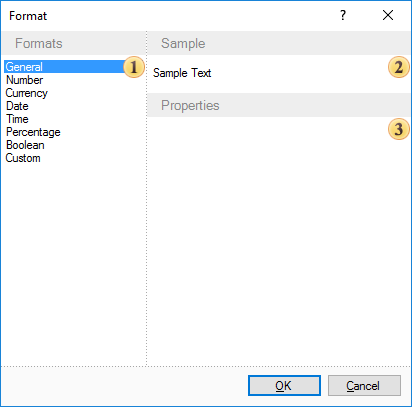412x407 pixels.
Task: Click the Sample Text preview
Action: click(x=182, y=73)
